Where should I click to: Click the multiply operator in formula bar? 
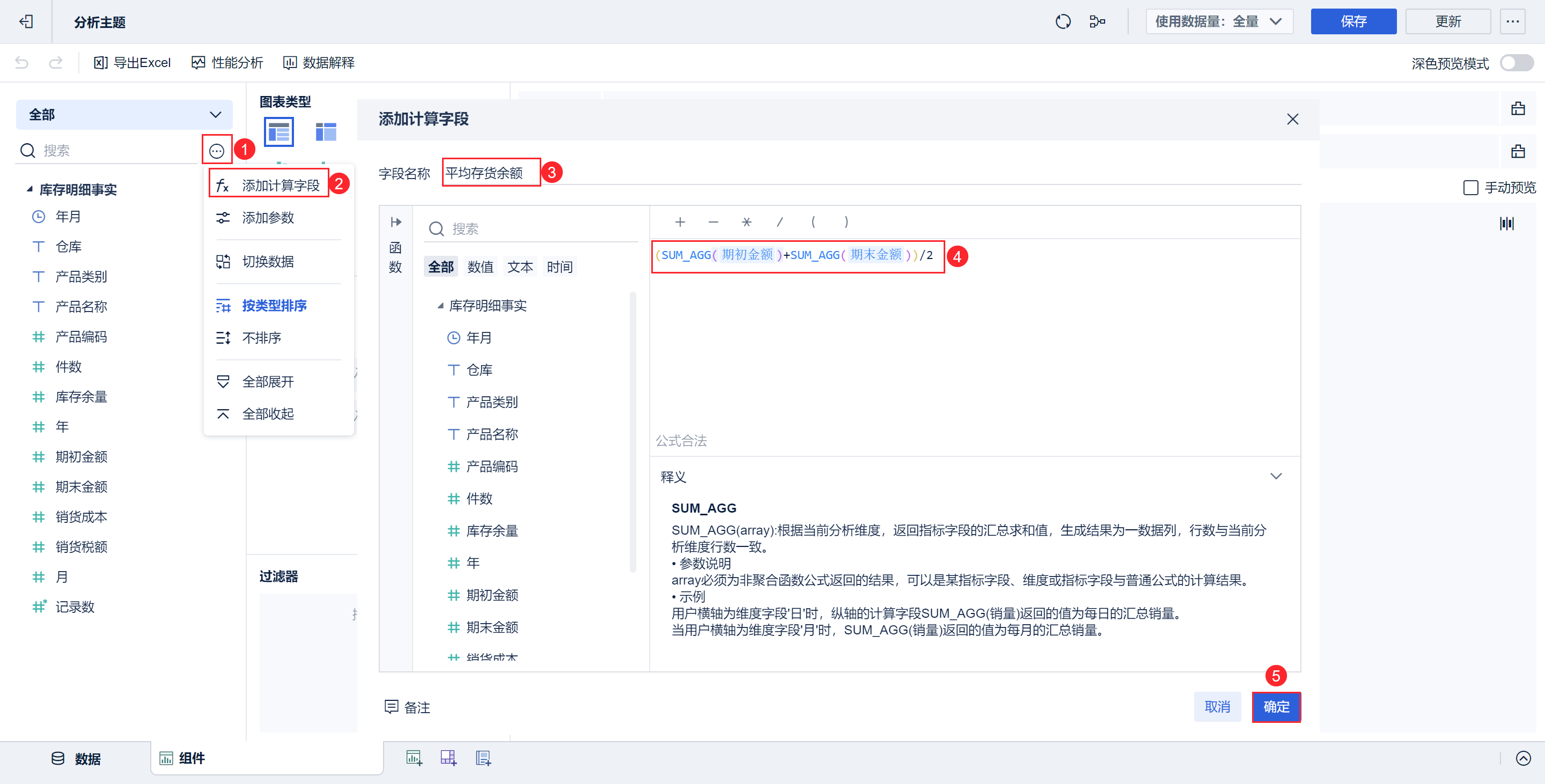point(746,222)
